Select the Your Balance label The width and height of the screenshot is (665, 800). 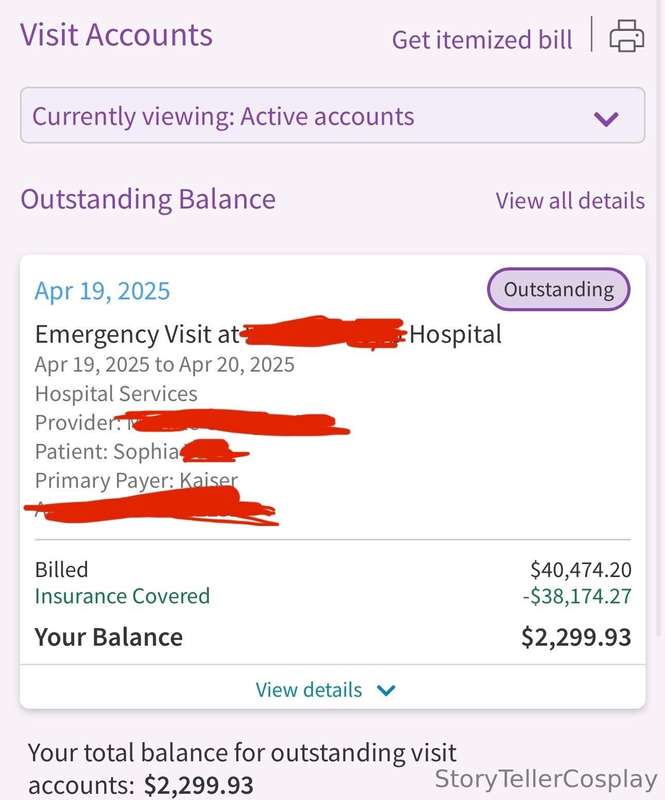[x=109, y=637]
